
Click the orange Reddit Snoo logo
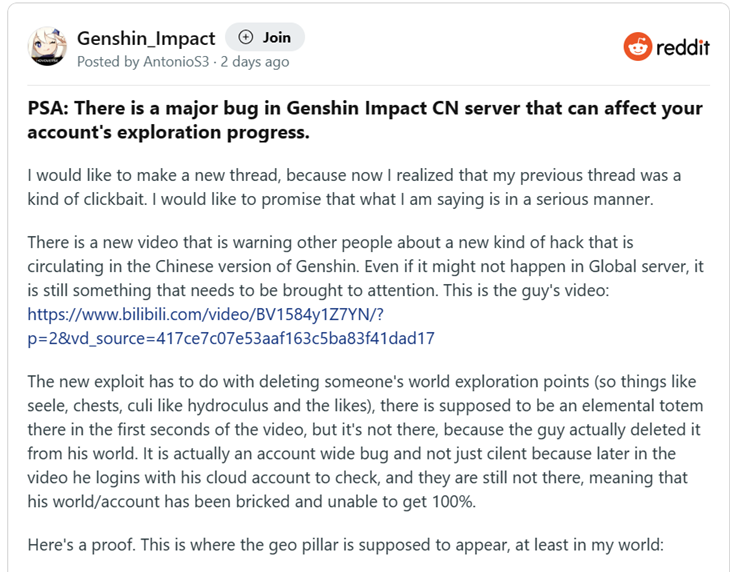[637, 47]
